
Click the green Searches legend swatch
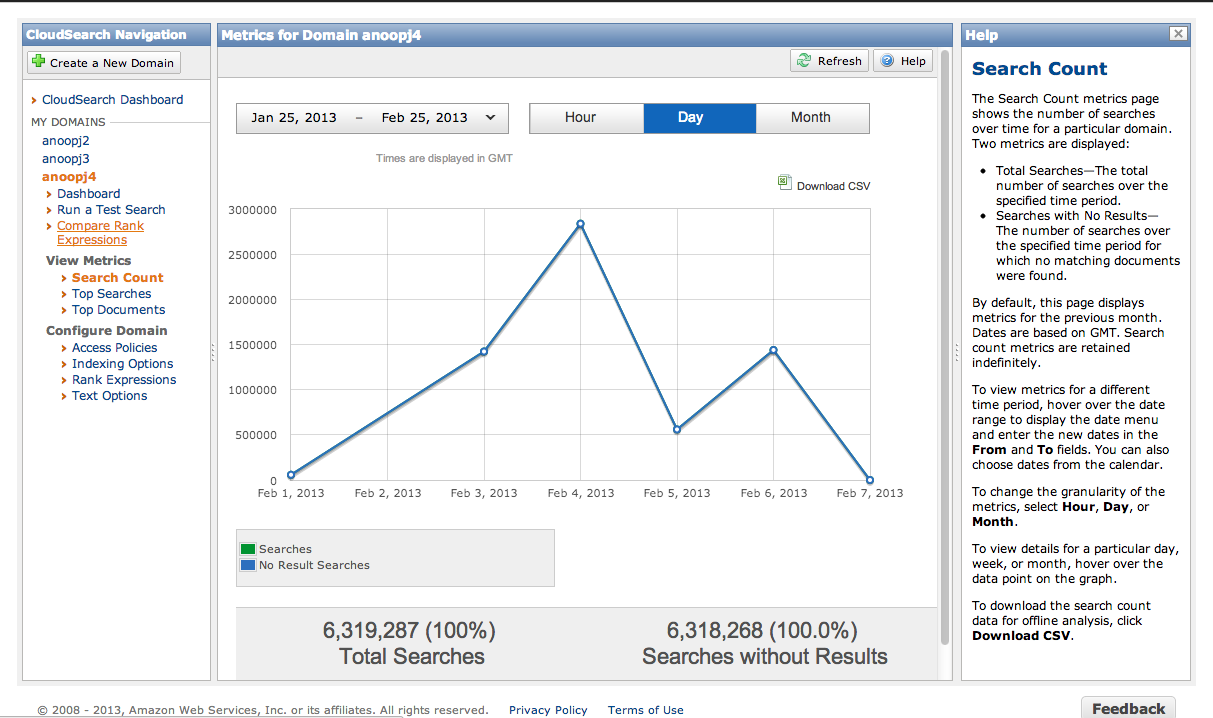pos(248,549)
